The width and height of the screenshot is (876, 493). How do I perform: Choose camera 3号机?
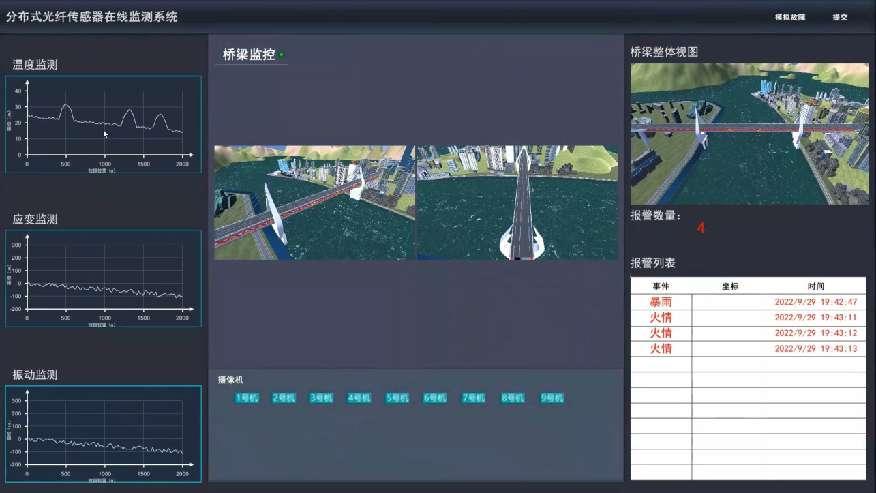pos(322,397)
